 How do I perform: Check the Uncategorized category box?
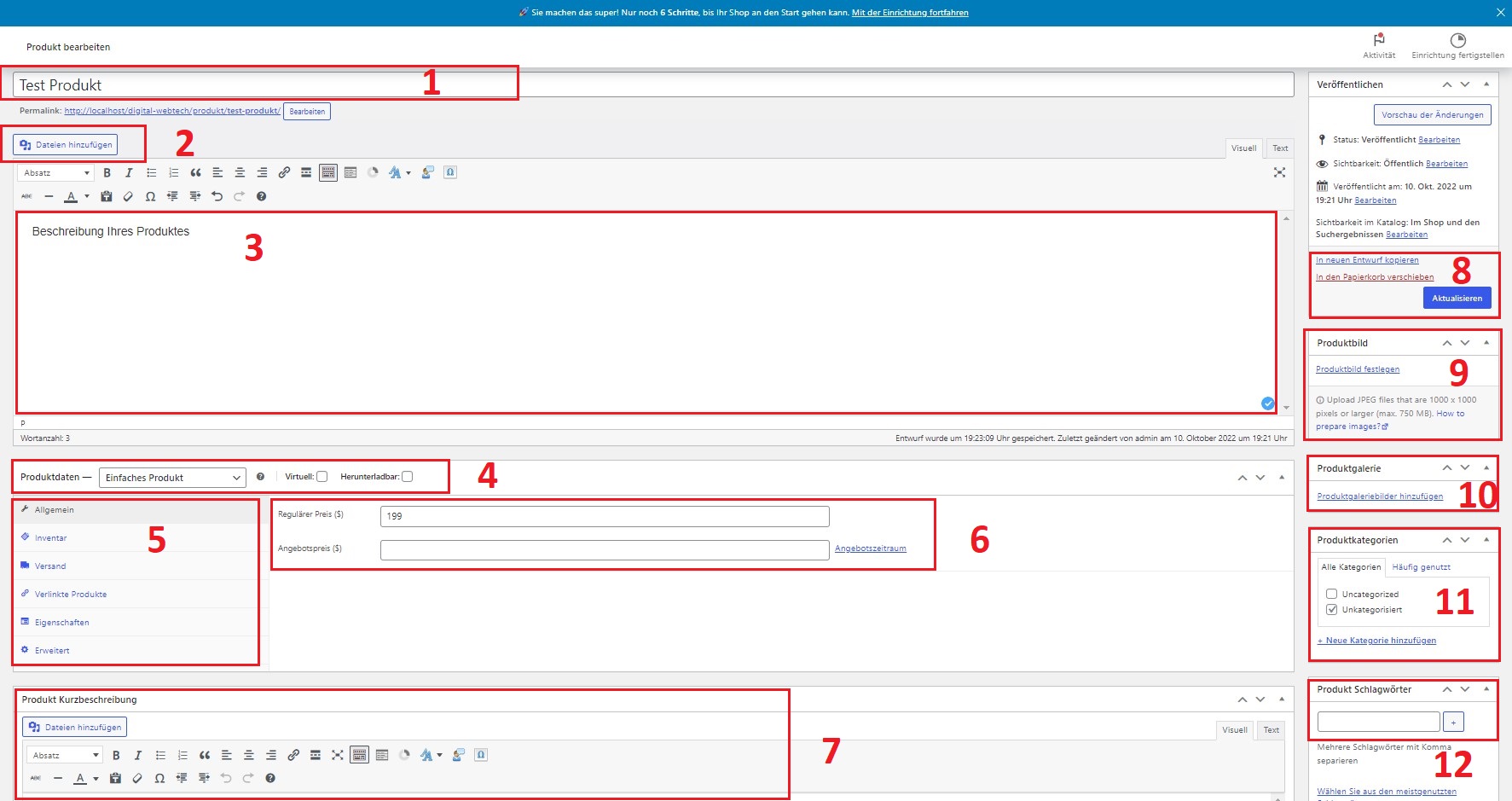click(1331, 594)
